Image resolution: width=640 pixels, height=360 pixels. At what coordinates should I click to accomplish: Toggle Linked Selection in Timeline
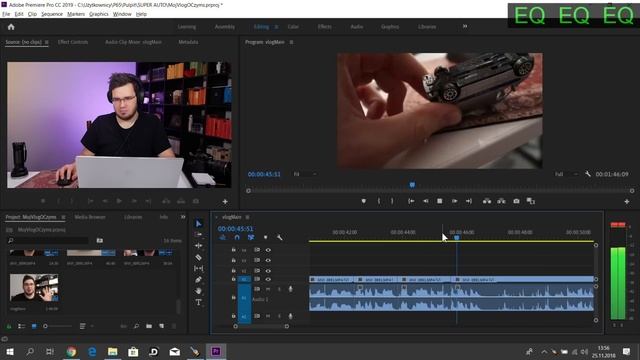coord(251,238)
